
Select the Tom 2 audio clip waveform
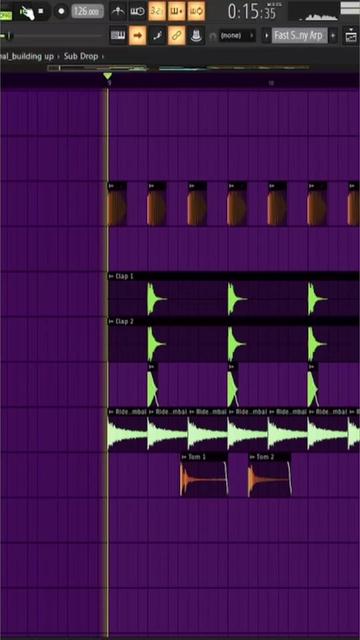pos(270,479)
